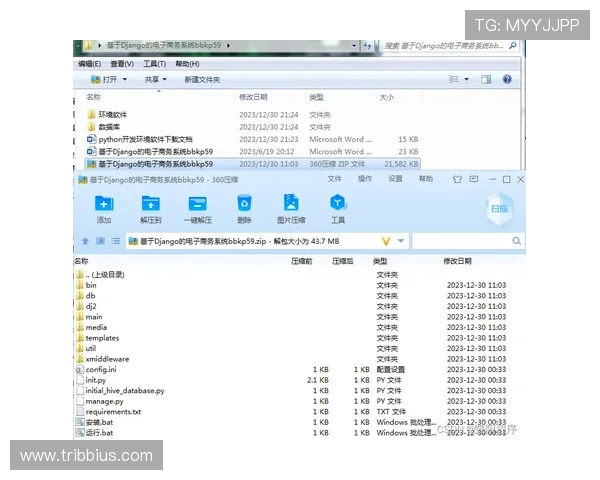Click the Explorer search magnifier icon

(513, 46)
